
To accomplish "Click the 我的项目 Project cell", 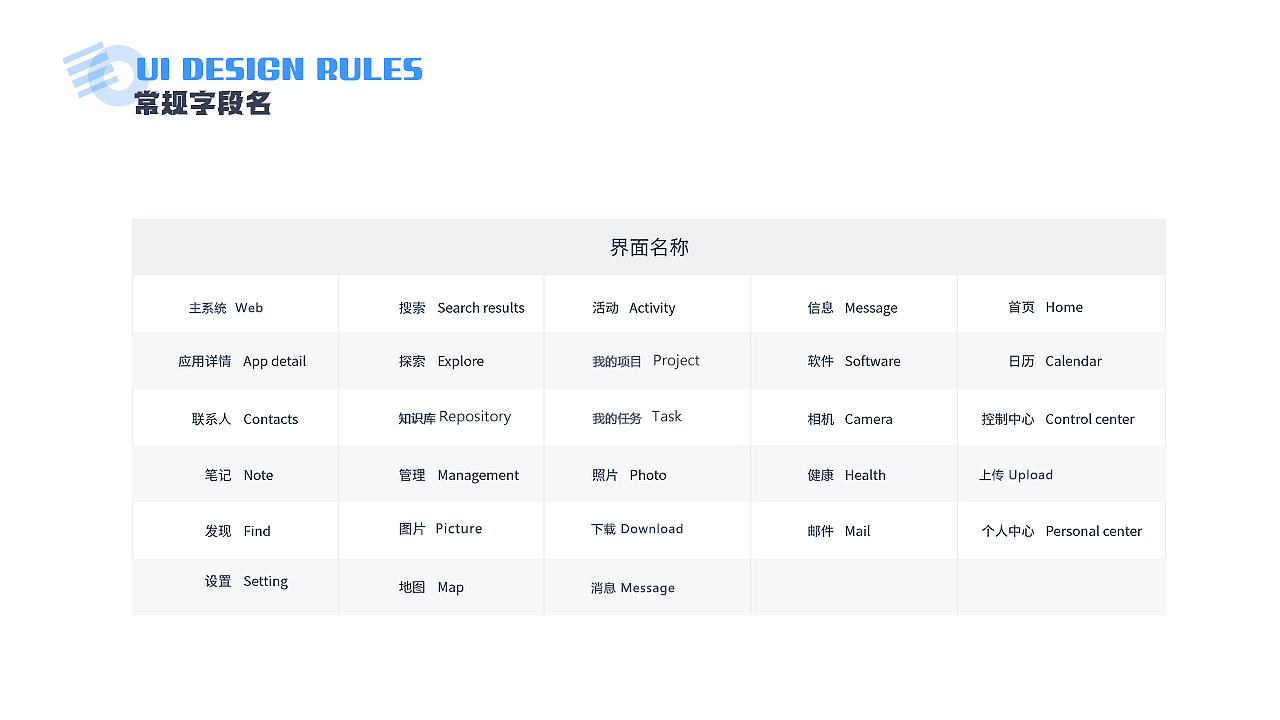I will [x=646, y=361].
